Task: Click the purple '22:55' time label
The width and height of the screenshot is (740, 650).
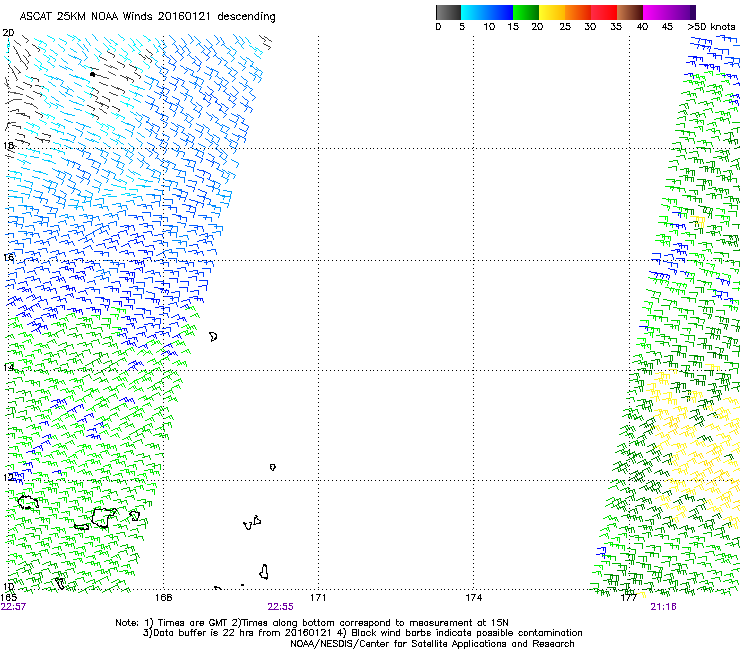Action: click(280, 607)
